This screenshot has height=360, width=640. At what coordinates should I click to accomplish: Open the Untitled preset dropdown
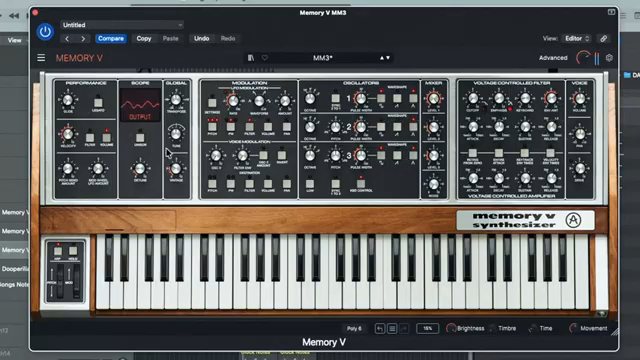122,25
